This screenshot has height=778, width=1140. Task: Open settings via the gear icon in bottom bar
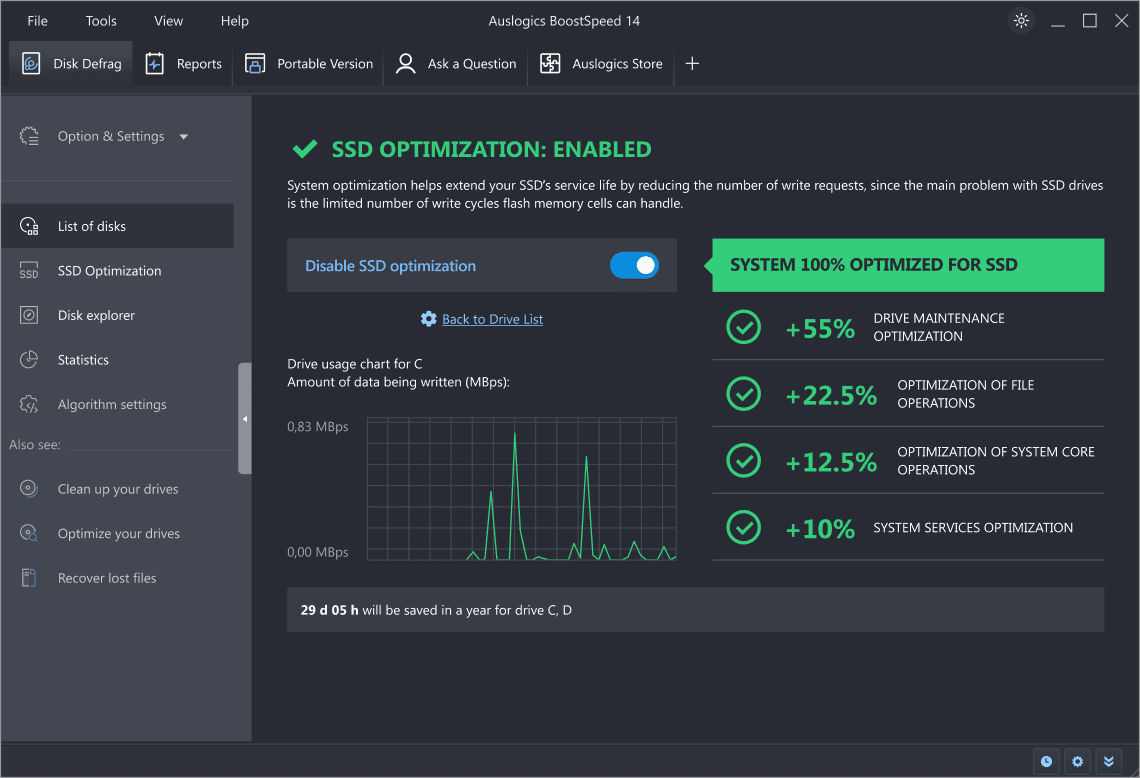pyautogui.click(x=1076, y=761)
